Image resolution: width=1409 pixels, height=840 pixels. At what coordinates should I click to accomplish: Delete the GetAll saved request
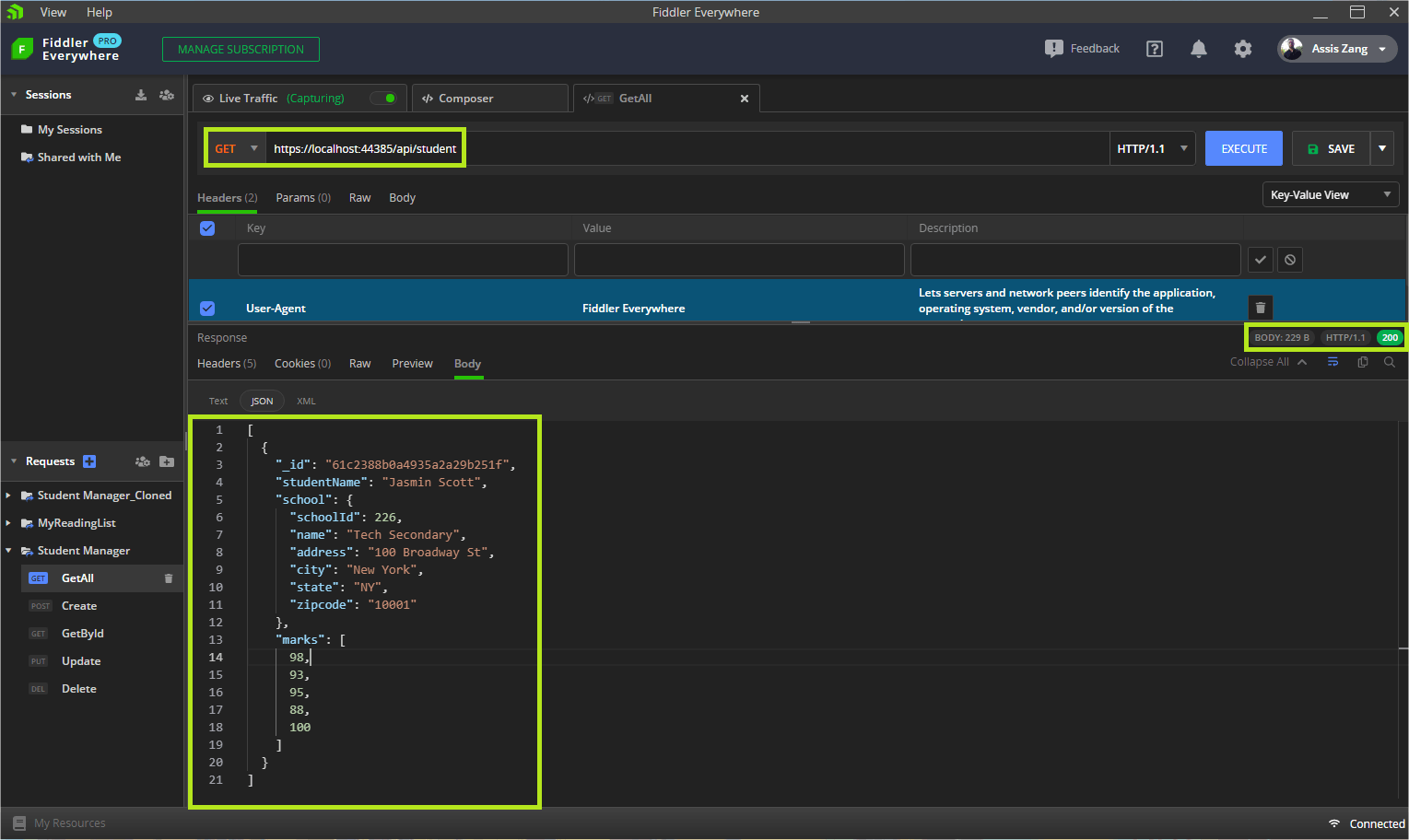(x=169, y=578)
